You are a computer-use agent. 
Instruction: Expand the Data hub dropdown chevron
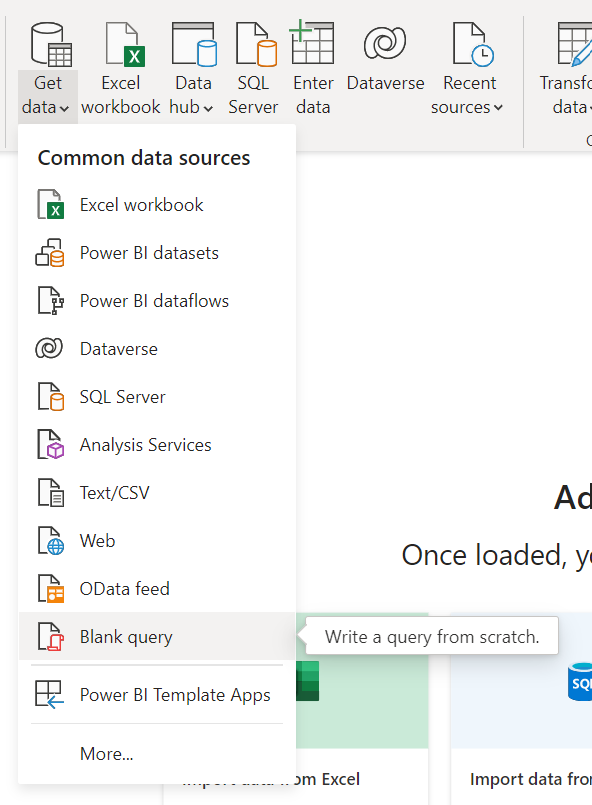point(208,109)
